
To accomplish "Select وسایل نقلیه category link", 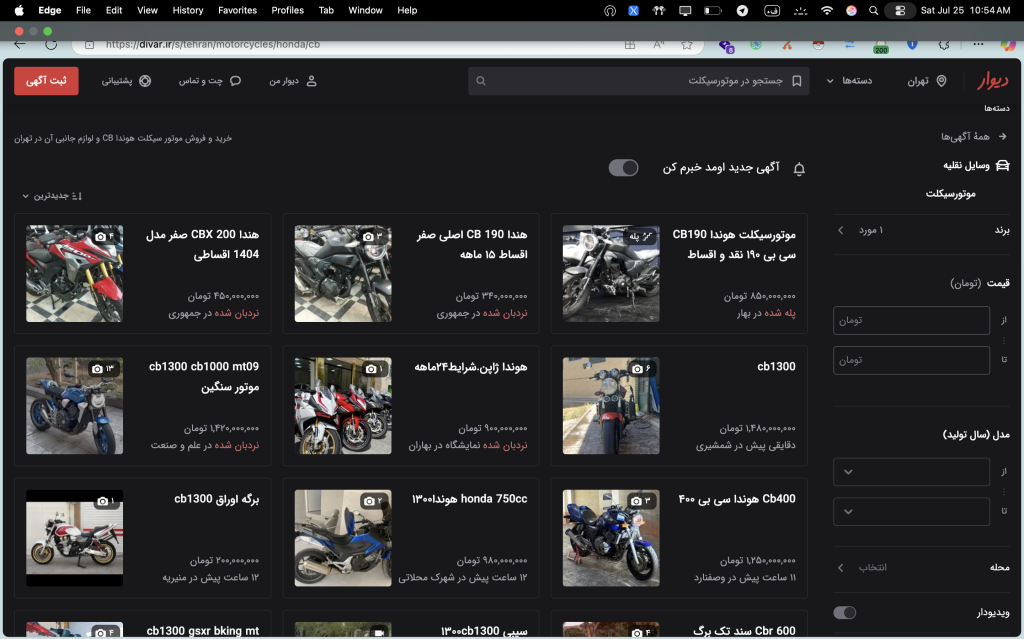I will click(x=966, y=166).
